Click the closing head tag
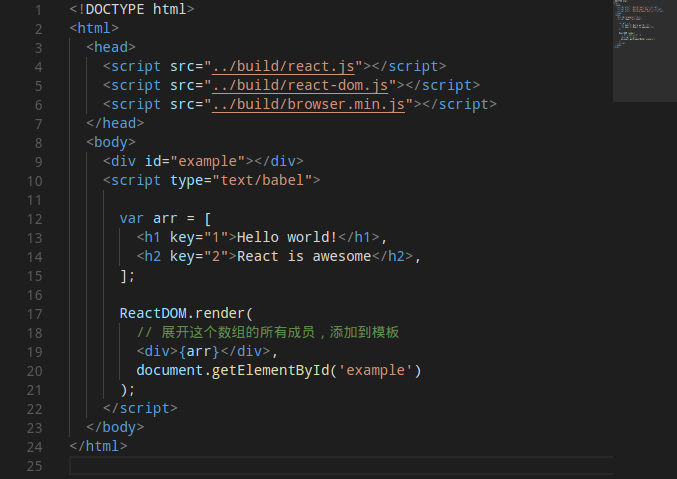Viewport: 677px width, 479px height. [x=115, y=123]
